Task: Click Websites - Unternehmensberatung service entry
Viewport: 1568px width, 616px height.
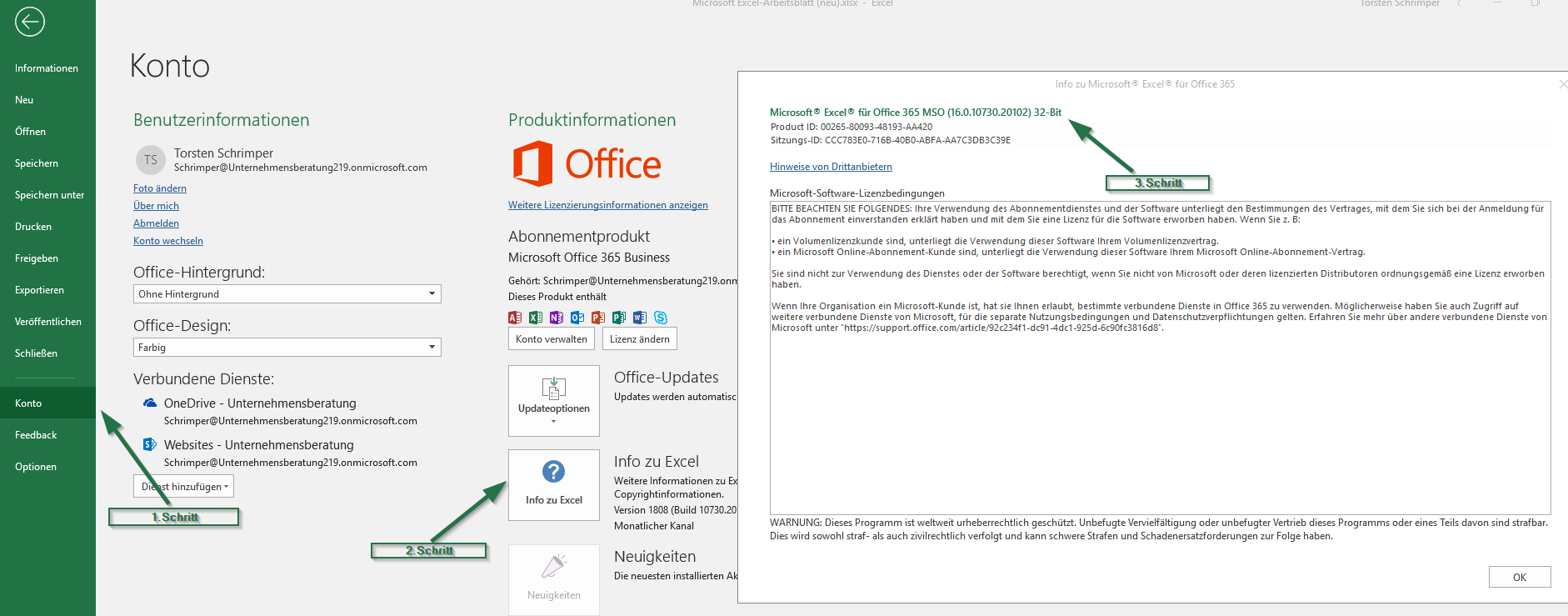Action: click(258, 445)
